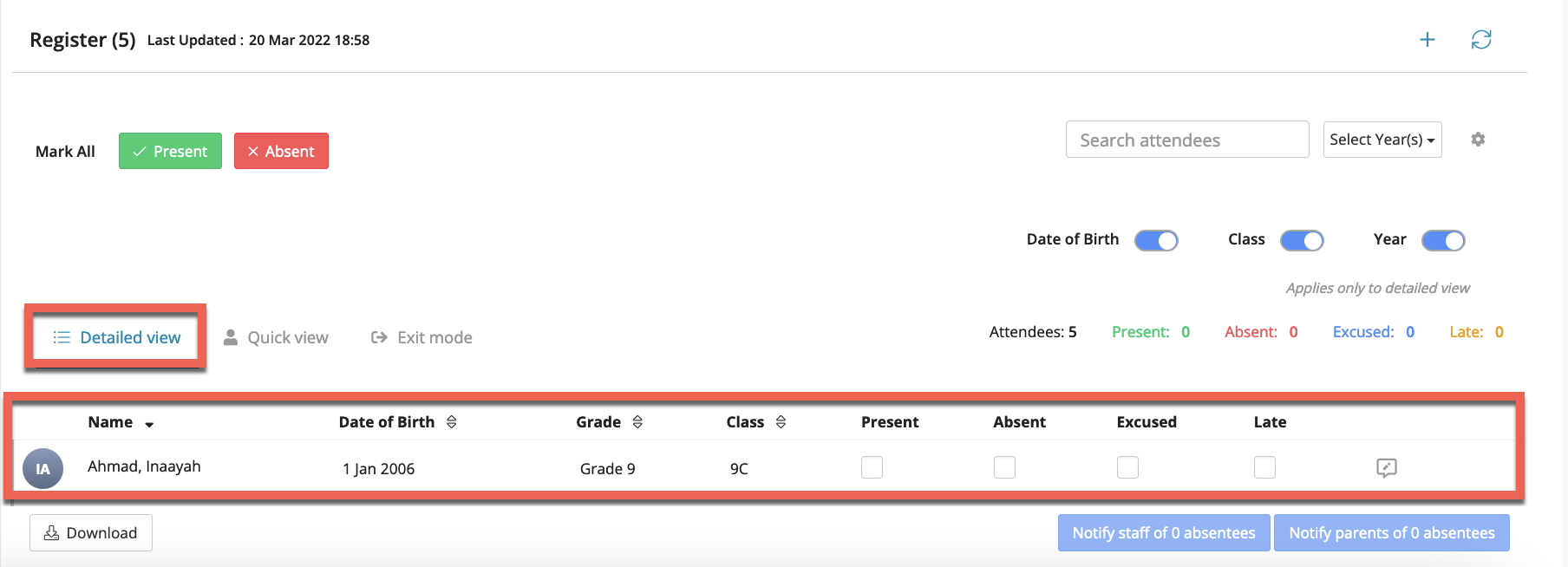This screenshot has height=567, width=1568.
Task: Open the Select Year(s) dropdown
Action: (x=1382, y=140)
